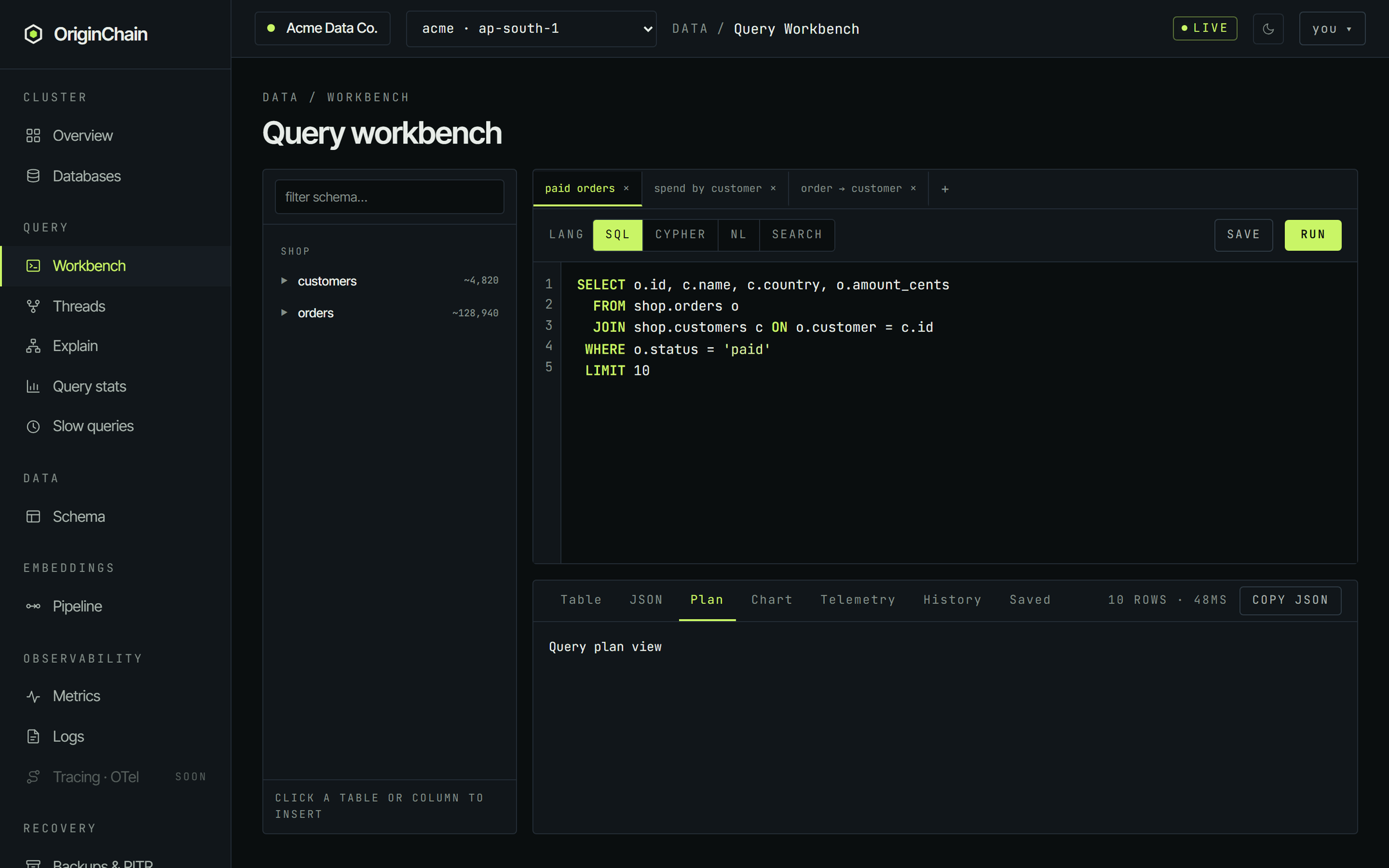Expand the customers table tree node
1389x868 pixels.
click(x=284, y=281)
